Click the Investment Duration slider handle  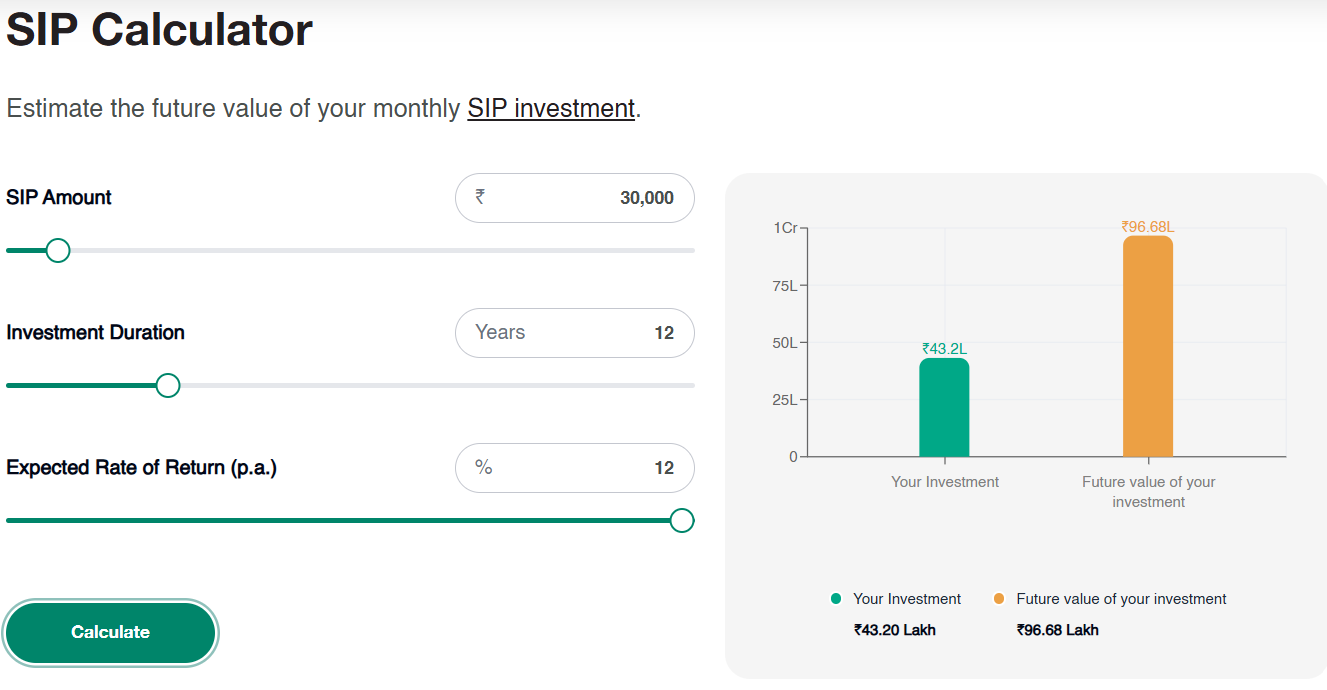[x=168, y=385]
